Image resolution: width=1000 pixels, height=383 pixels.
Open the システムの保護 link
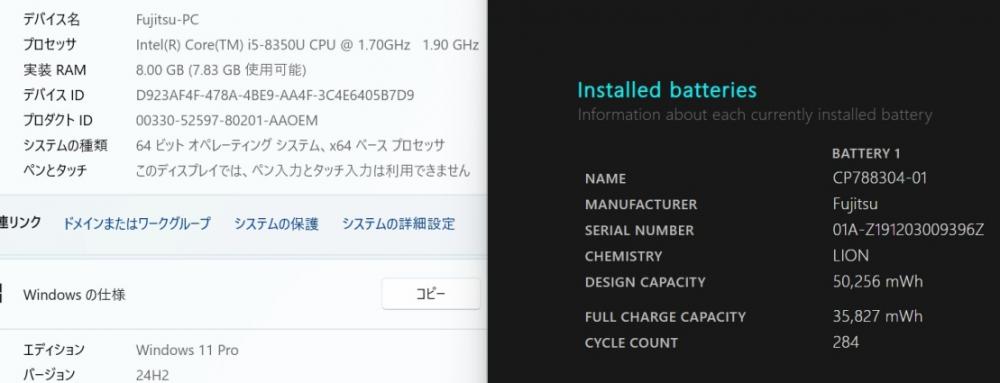[x=276, y=224]
